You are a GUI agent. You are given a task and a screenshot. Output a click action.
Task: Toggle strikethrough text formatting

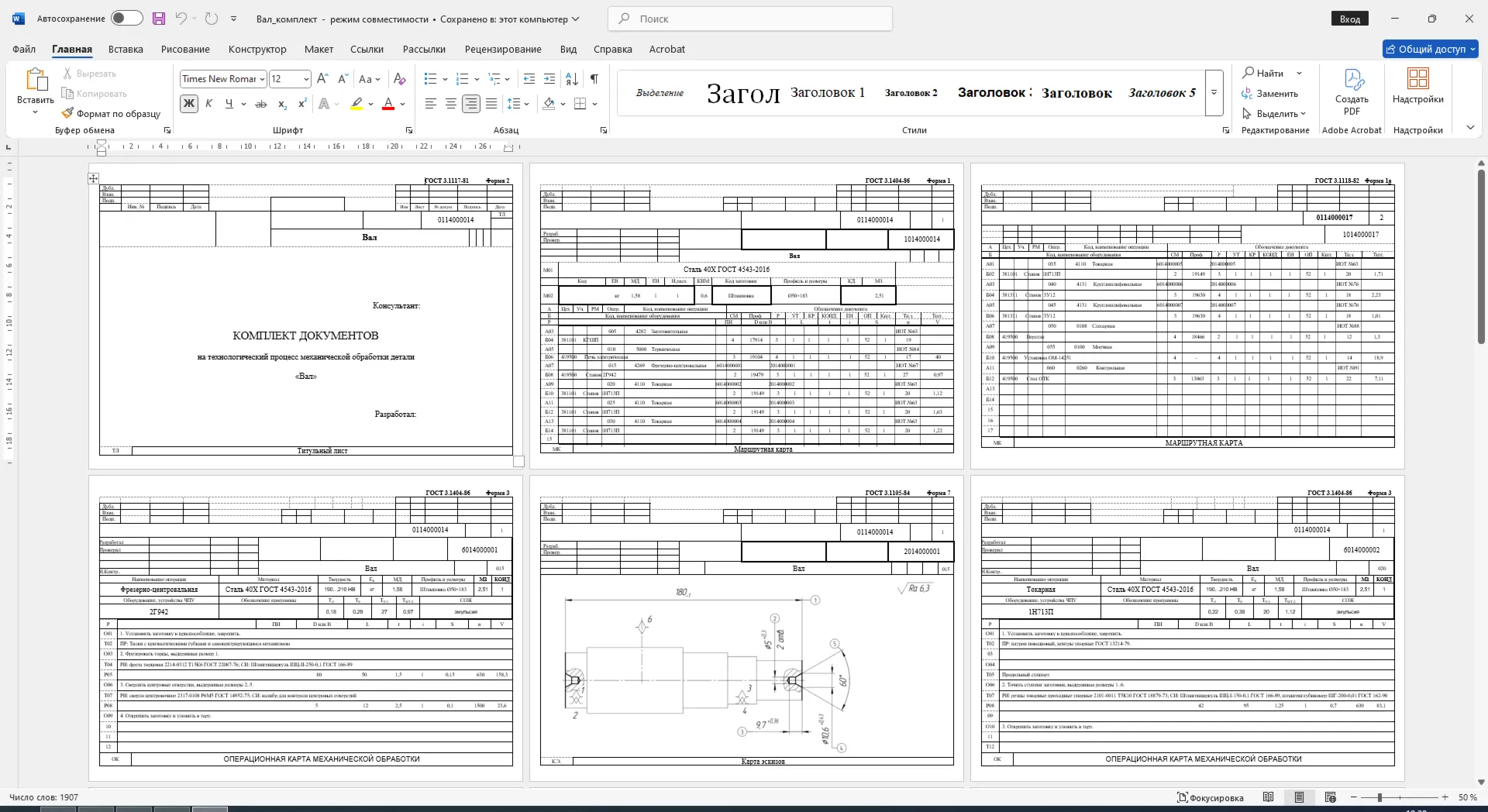(261, 104)
